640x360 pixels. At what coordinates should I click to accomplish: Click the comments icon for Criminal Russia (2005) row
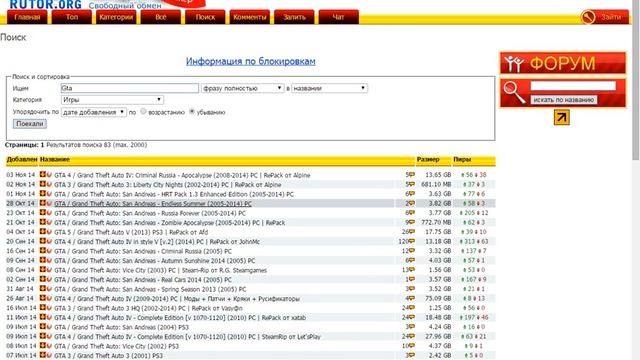(x=412, y=251)
